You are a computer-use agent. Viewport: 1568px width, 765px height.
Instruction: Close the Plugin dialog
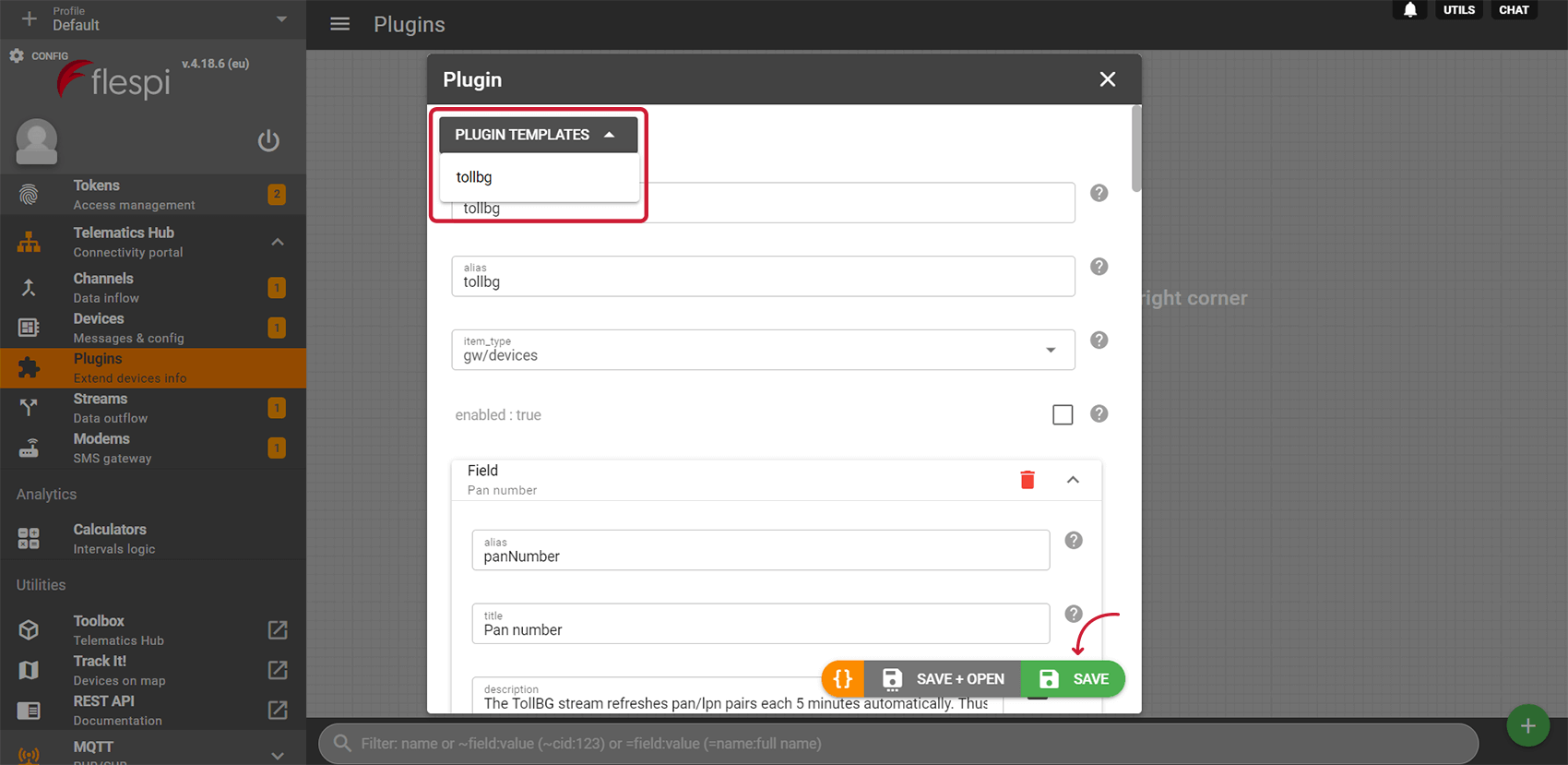(x=1108, y=79)
